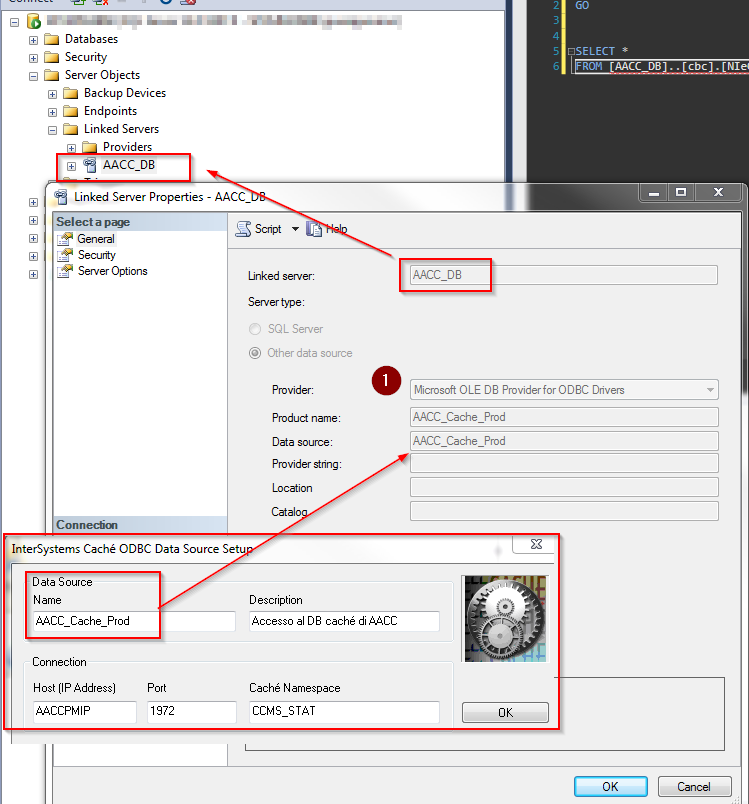Click the Help toolbar icon
This screenshot has height=804, width=749.
[x=314, y=229]
